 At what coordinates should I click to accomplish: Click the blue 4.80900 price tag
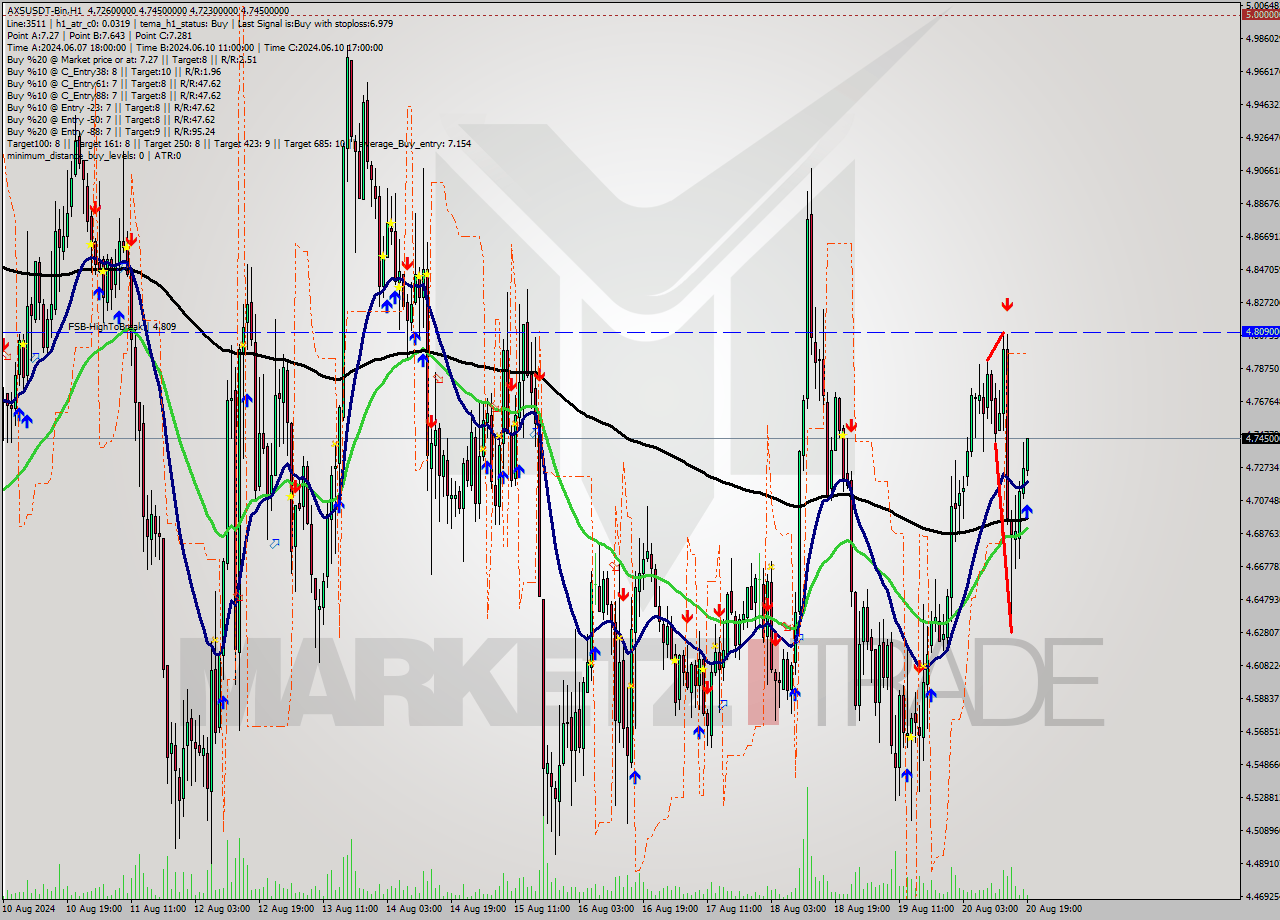click(1260, 332)
